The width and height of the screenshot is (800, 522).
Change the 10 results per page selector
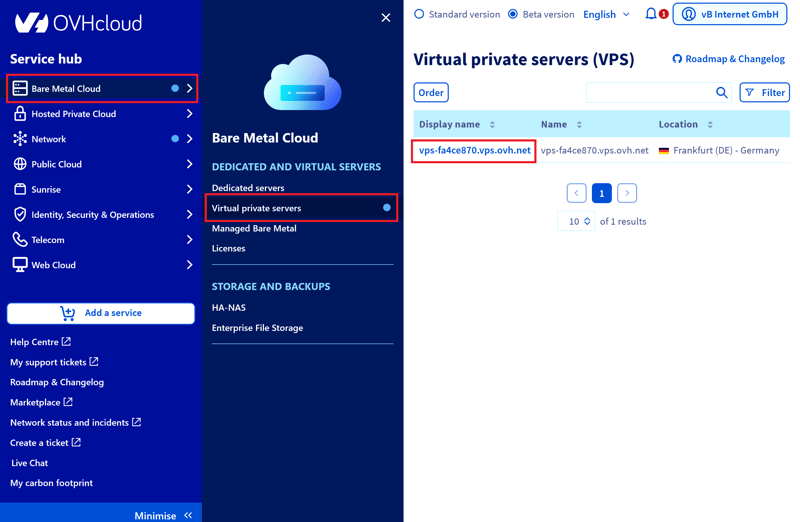click(x=576, y=221)
